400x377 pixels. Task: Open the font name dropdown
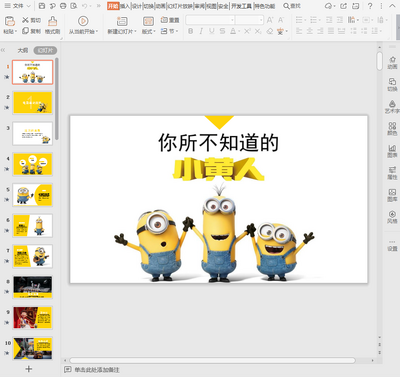[232, 20]
